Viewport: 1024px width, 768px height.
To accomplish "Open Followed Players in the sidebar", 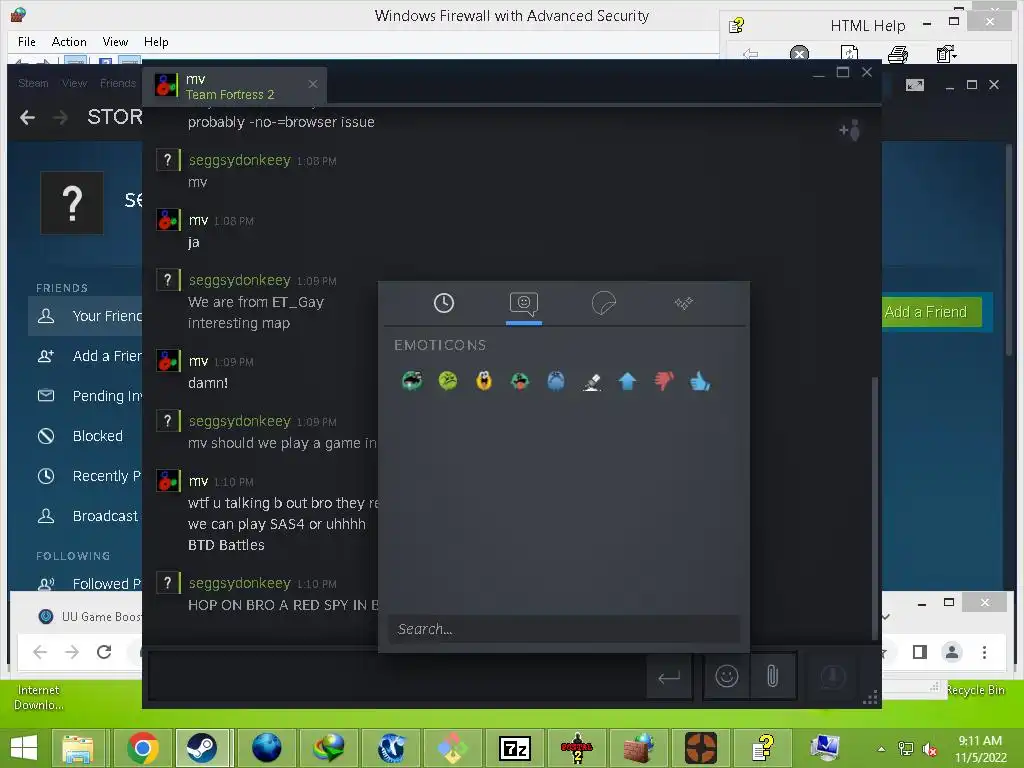I will coord(86,583).
